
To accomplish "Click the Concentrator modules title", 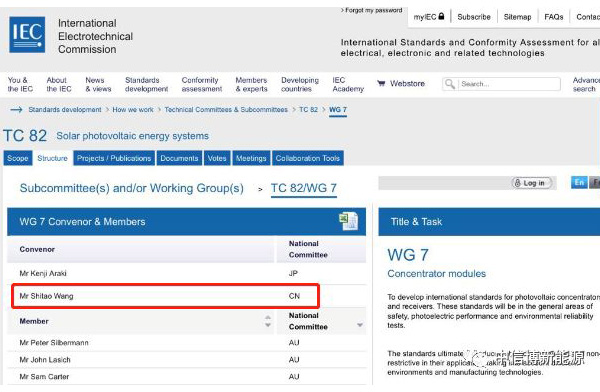I will pos(436,274).
